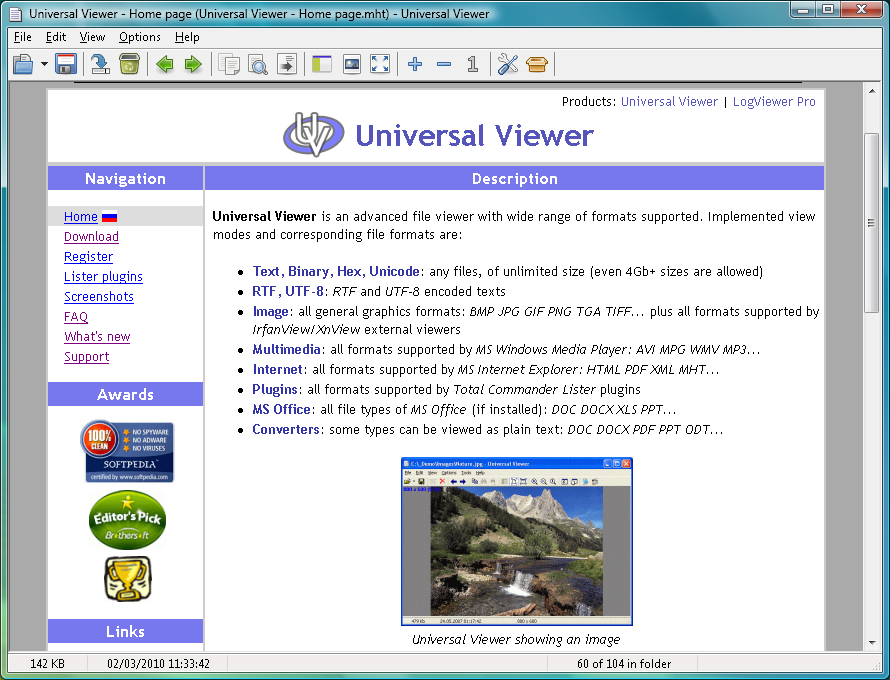Click the '142 KB' status bar entry
This screenshot has height=680, width=890.
click(48, 664)
